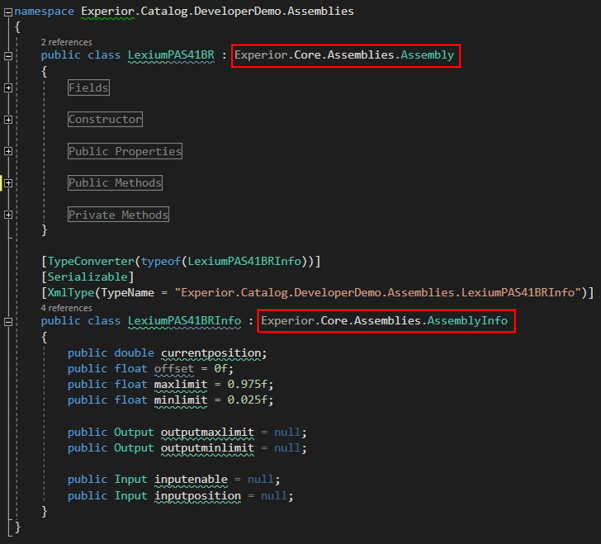Click the maxlimit field name
This screenshot has height=544, width=601.
181,384
